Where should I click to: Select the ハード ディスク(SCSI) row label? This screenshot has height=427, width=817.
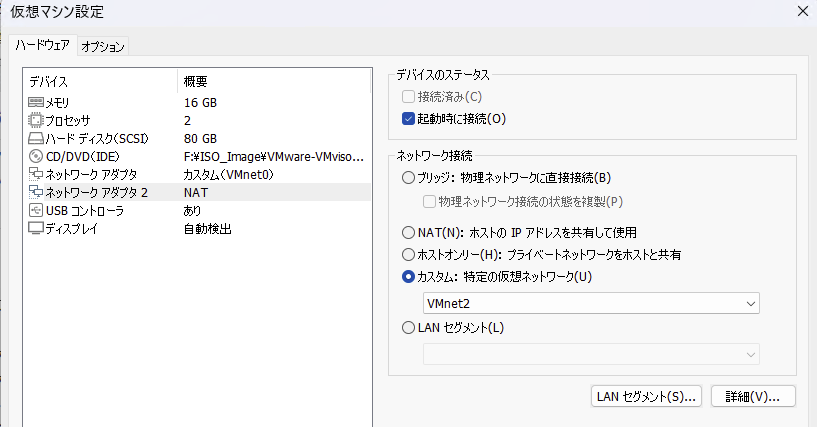[x=97, y=139]
